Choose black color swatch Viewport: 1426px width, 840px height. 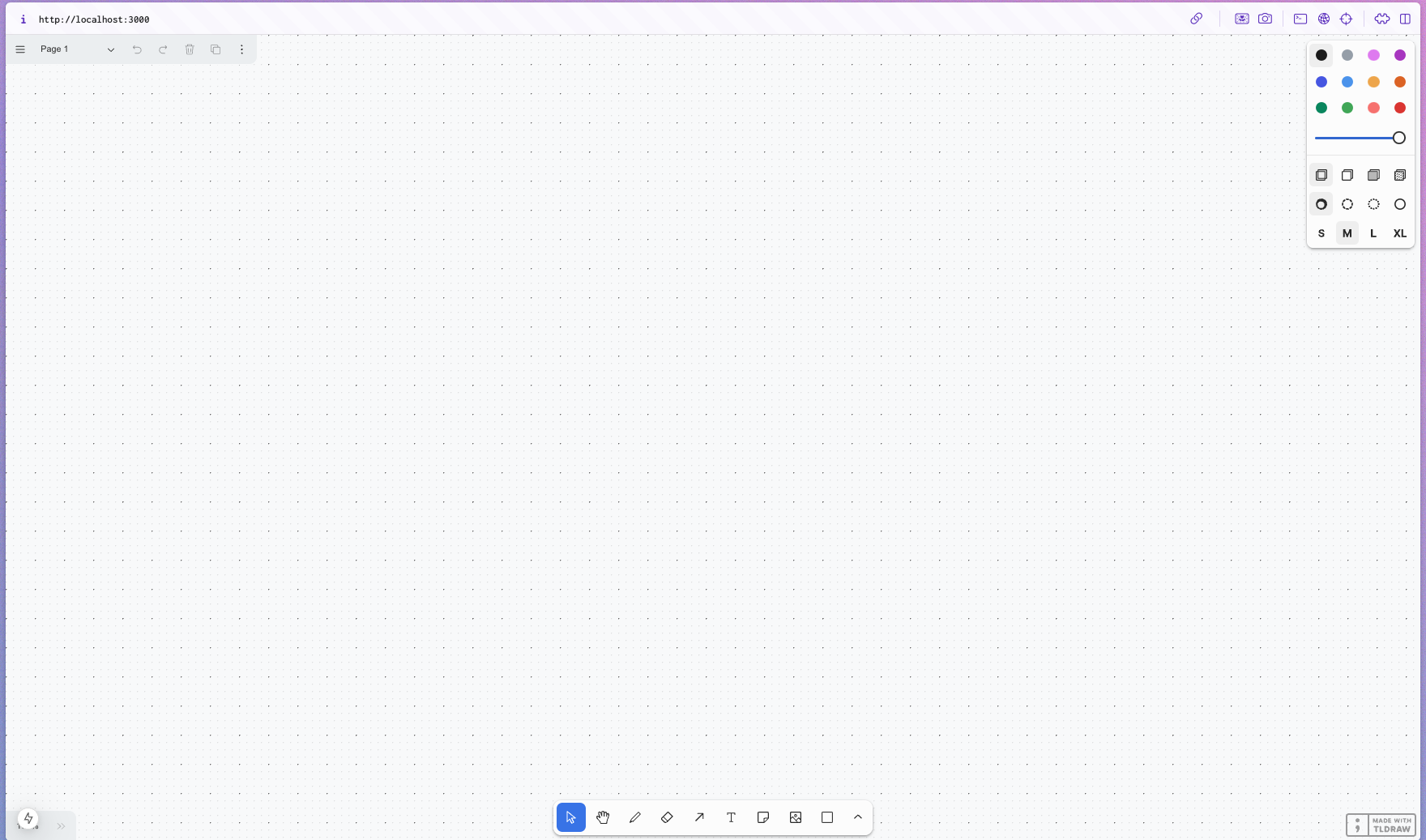click(x=1321, y=55)
